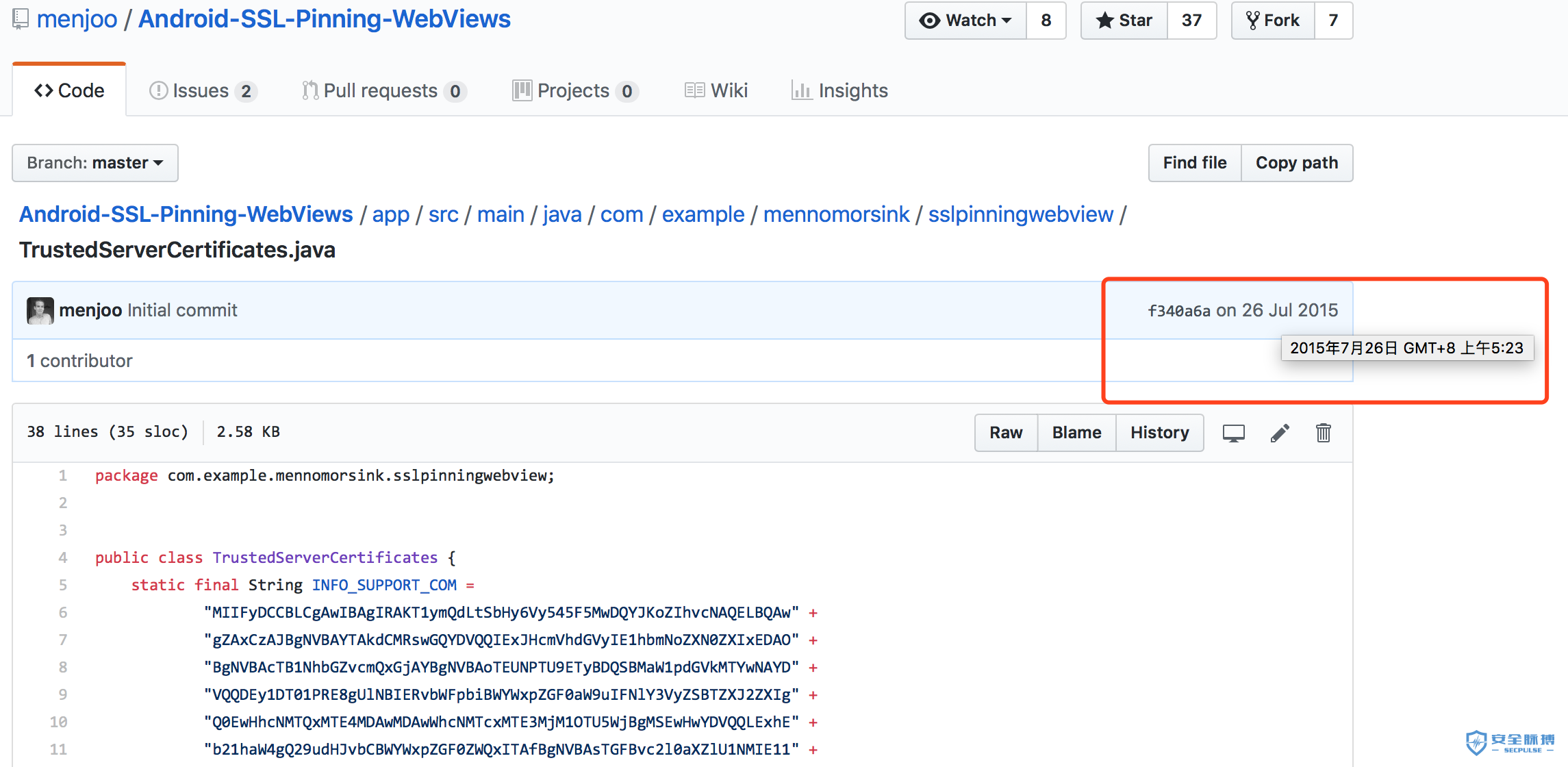Screen dimensions: 1568x767
Task: Switch to the Issues tab
Action: coord(203,90)
